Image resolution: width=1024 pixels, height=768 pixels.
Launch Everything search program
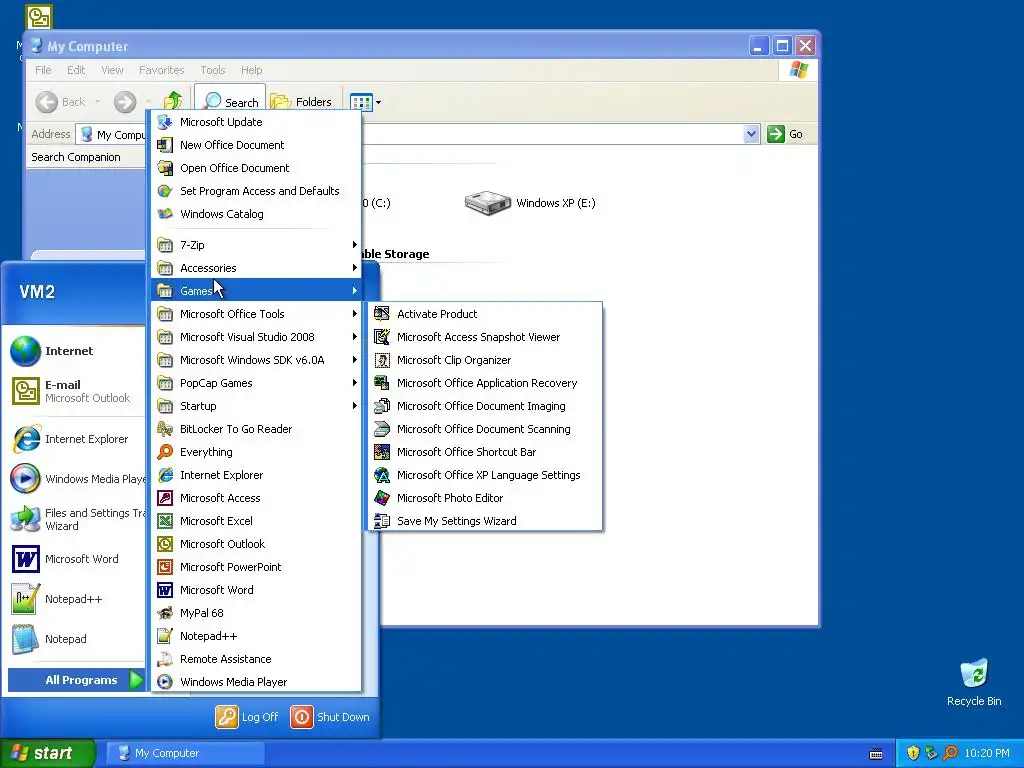(x=256, y=452)
